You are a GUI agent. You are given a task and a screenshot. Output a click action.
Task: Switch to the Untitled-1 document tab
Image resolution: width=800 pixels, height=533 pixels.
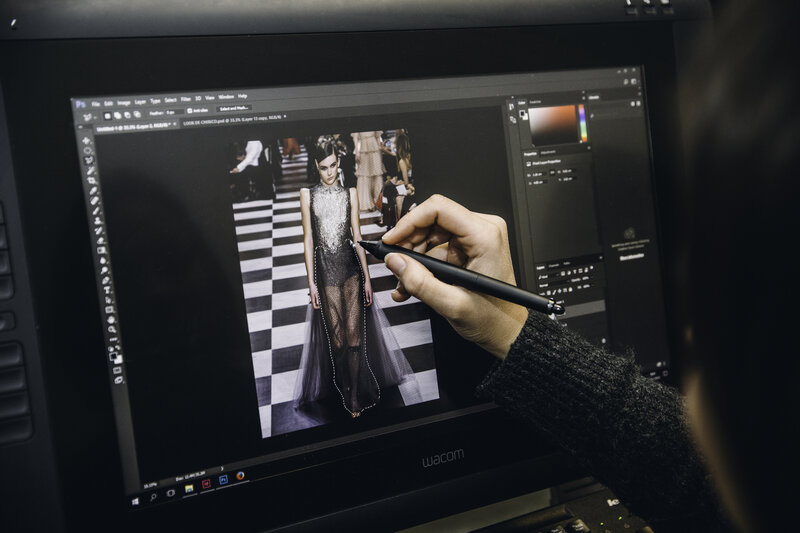tap(133, 127)
